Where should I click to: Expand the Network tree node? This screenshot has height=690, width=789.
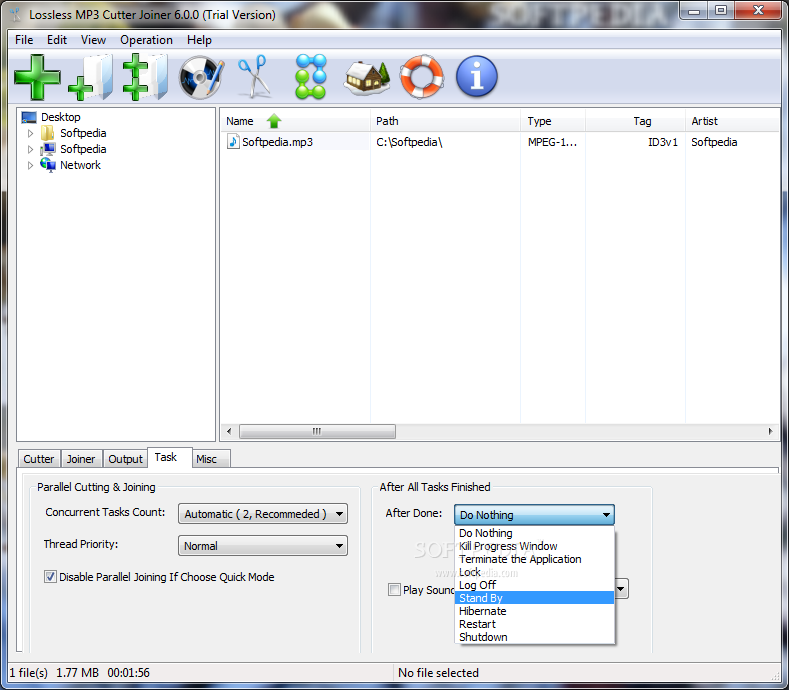tap(30, 166)
